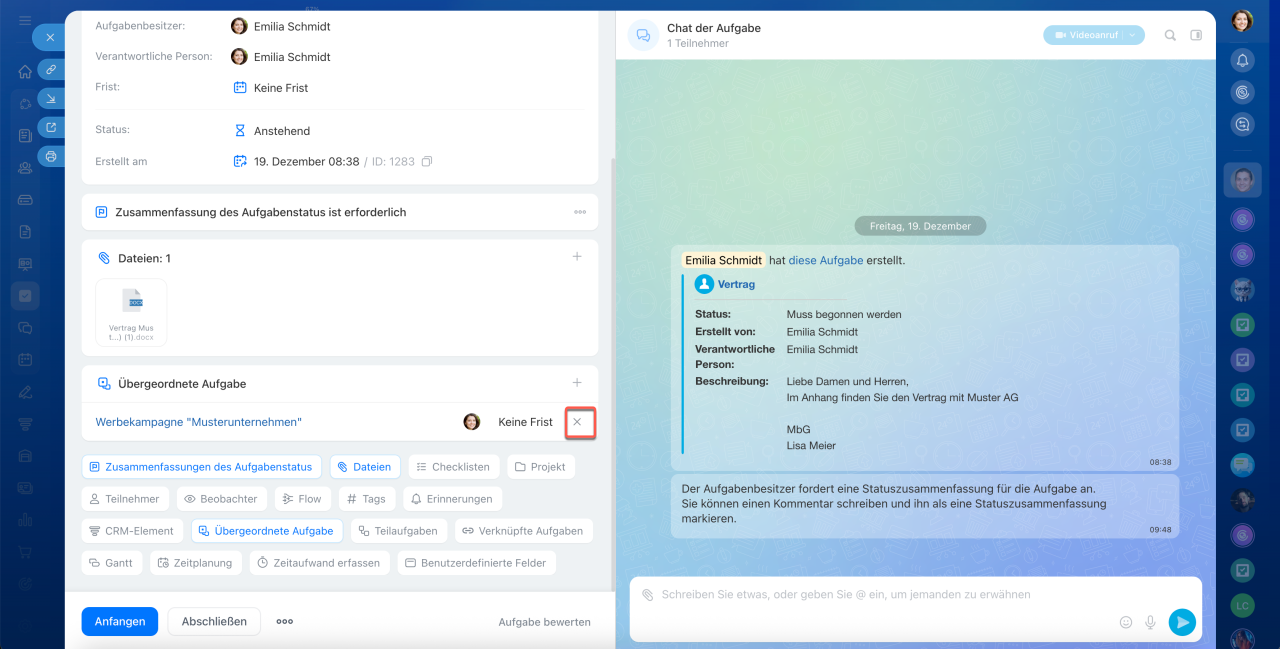
Task: Select the Dateien chip
Action: (365, 467)
